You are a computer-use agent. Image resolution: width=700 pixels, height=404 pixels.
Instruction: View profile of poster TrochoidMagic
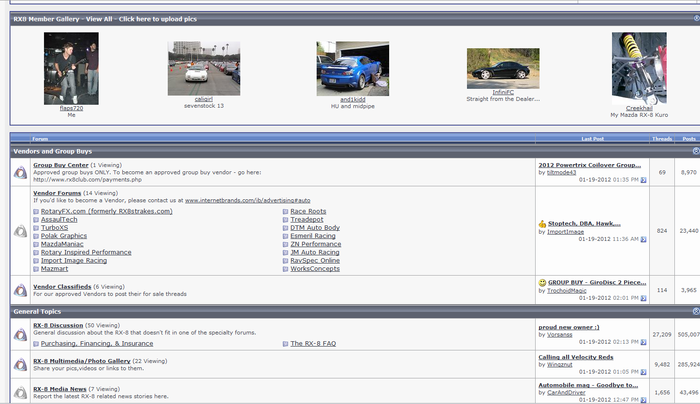(x=567, y=291)
